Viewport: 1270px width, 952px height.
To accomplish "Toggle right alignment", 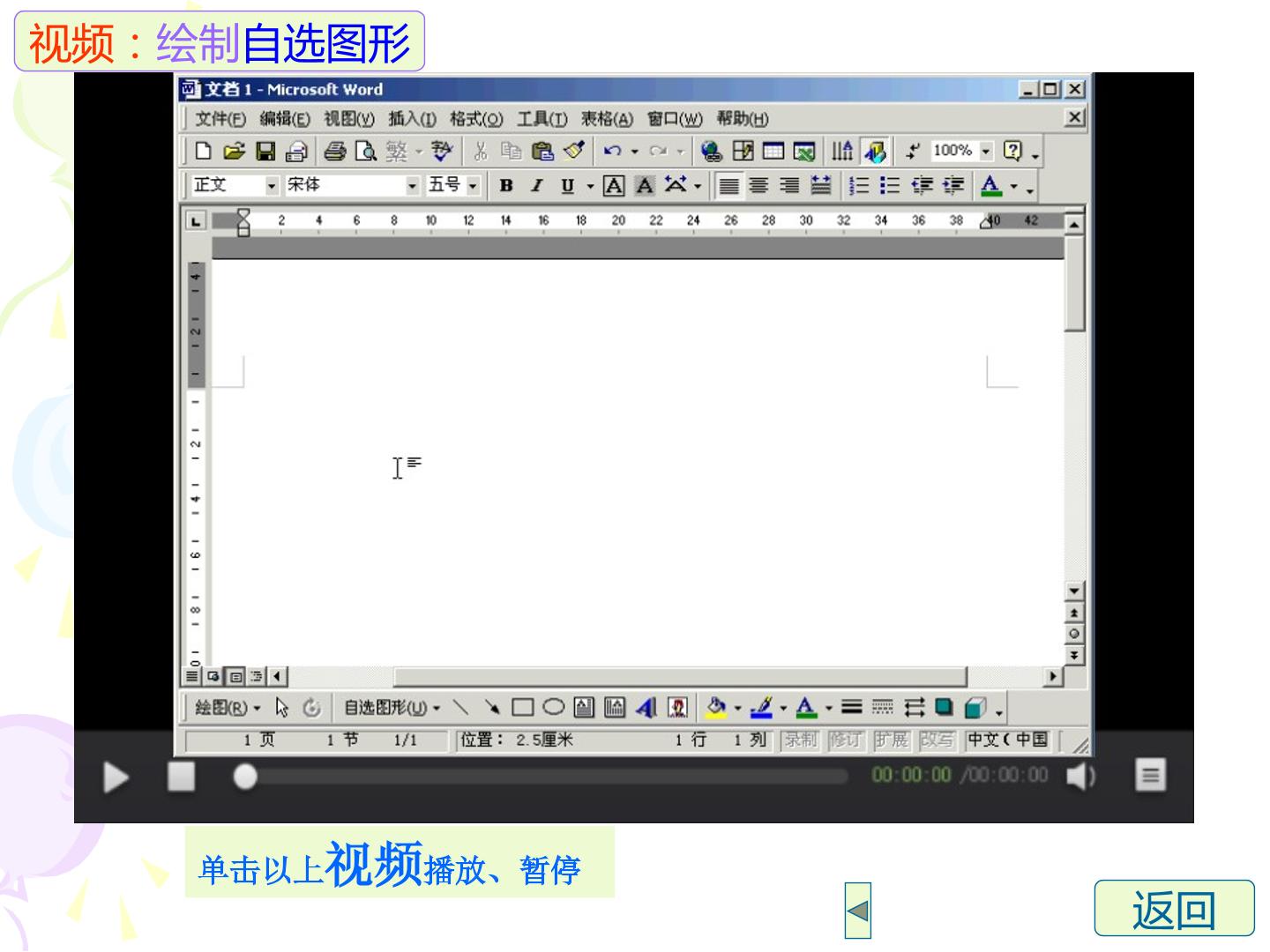I will click(x=789, y=186).
